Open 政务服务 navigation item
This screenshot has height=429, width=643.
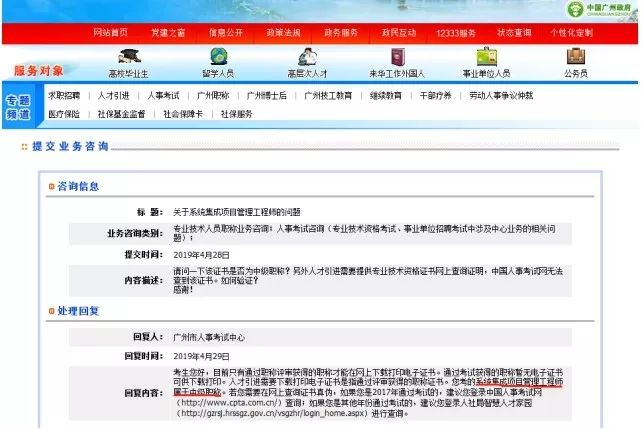(x=341, y=32)
